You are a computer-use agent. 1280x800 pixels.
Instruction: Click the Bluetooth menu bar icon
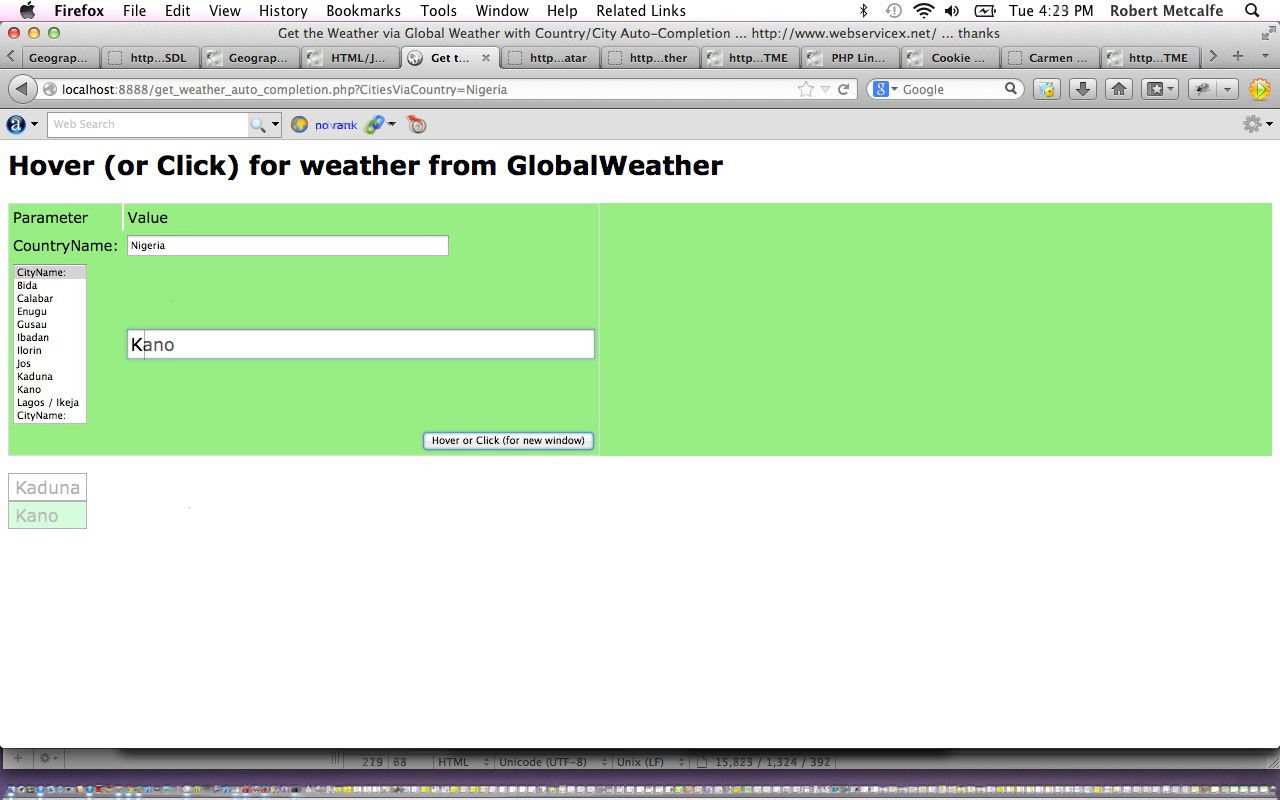click(864, 11)
